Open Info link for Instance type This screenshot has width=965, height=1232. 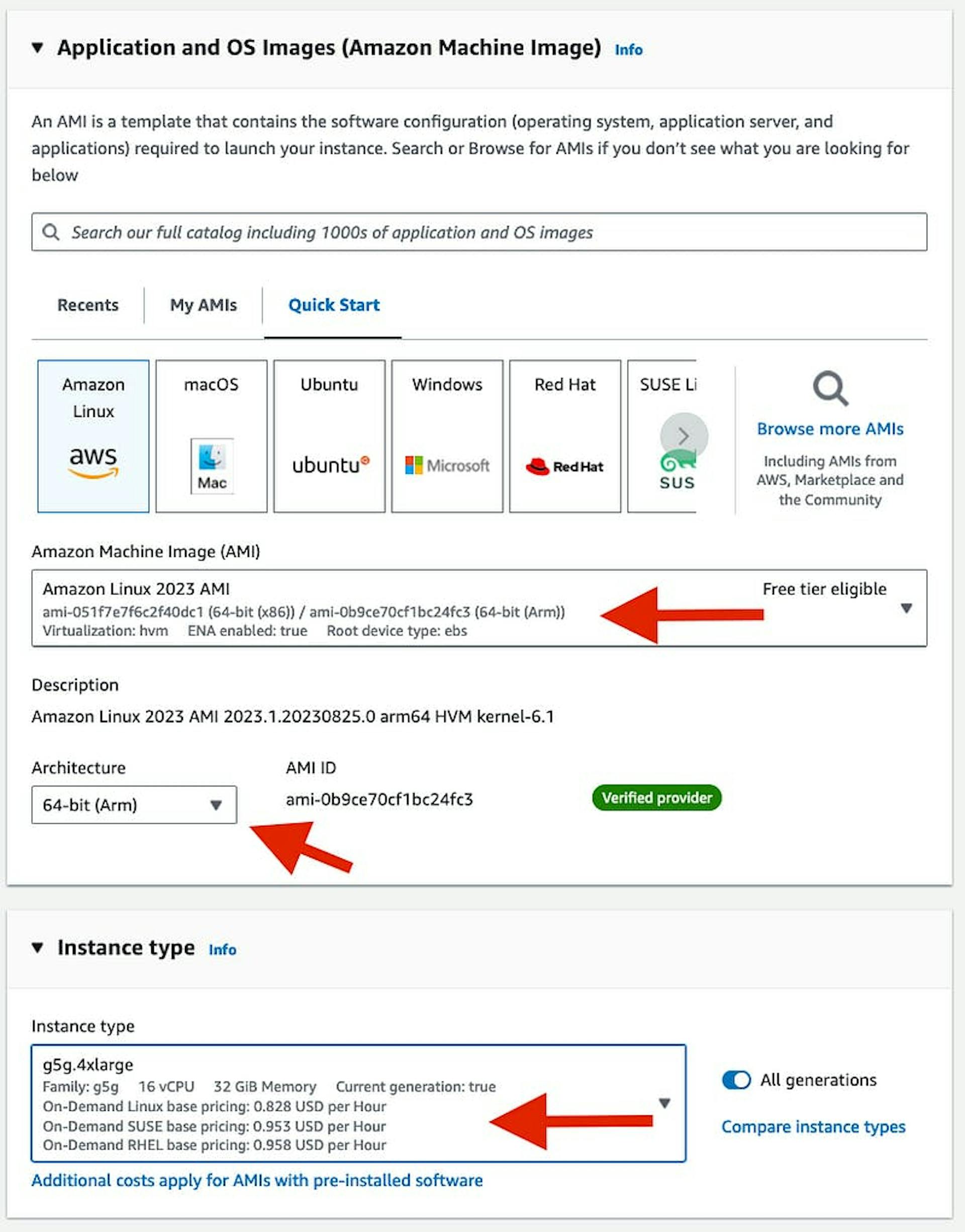[x=222, y=950]
